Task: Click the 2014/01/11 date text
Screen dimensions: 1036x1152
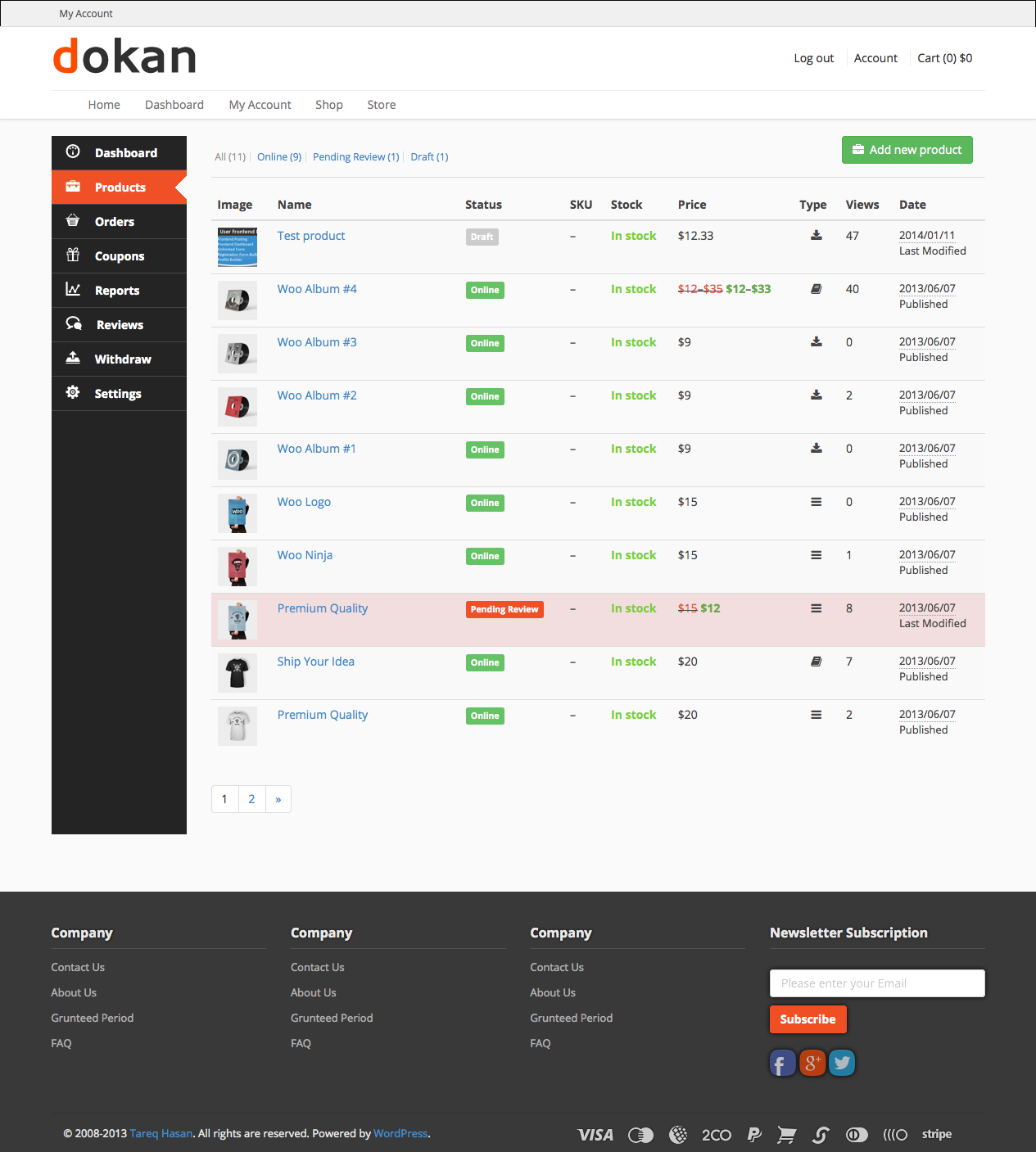Action: tap(927, 235)
